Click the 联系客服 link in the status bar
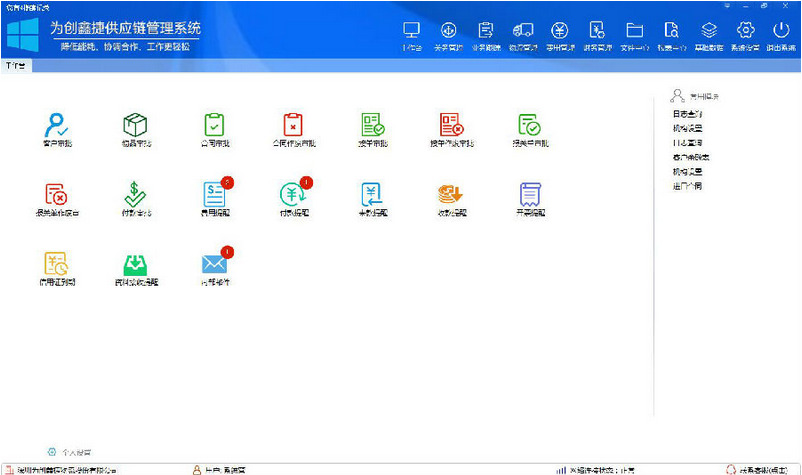This screenshot has height=475, width=802. [x=756, y=470]
